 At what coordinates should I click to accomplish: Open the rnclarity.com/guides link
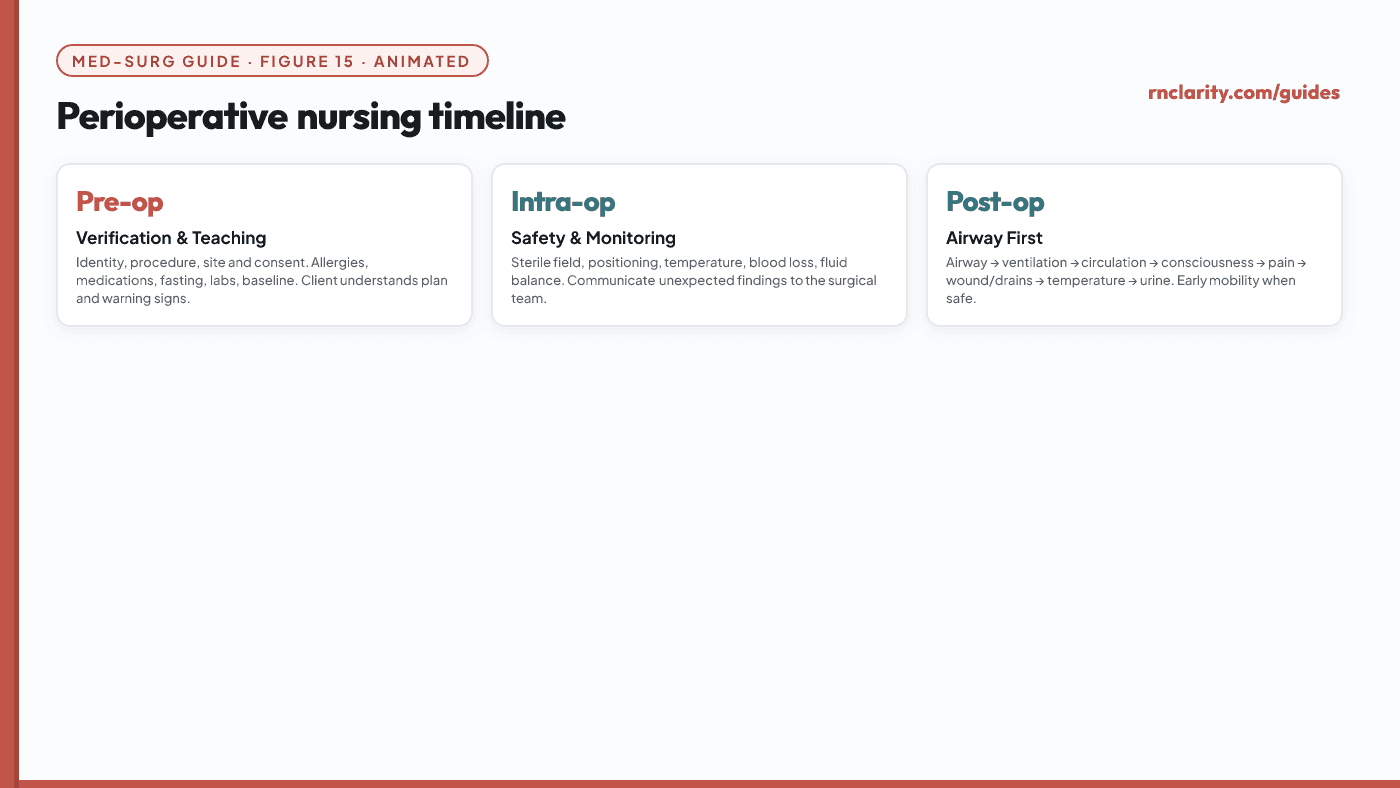pos(1243,93)
